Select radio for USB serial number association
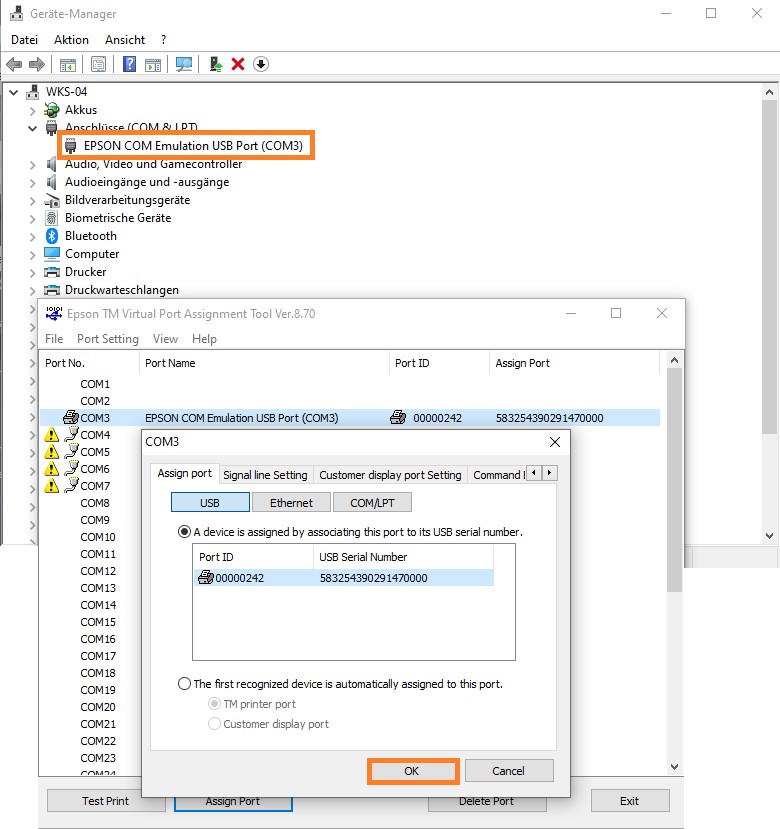This screenshot has width=780, height=829. 184,531
